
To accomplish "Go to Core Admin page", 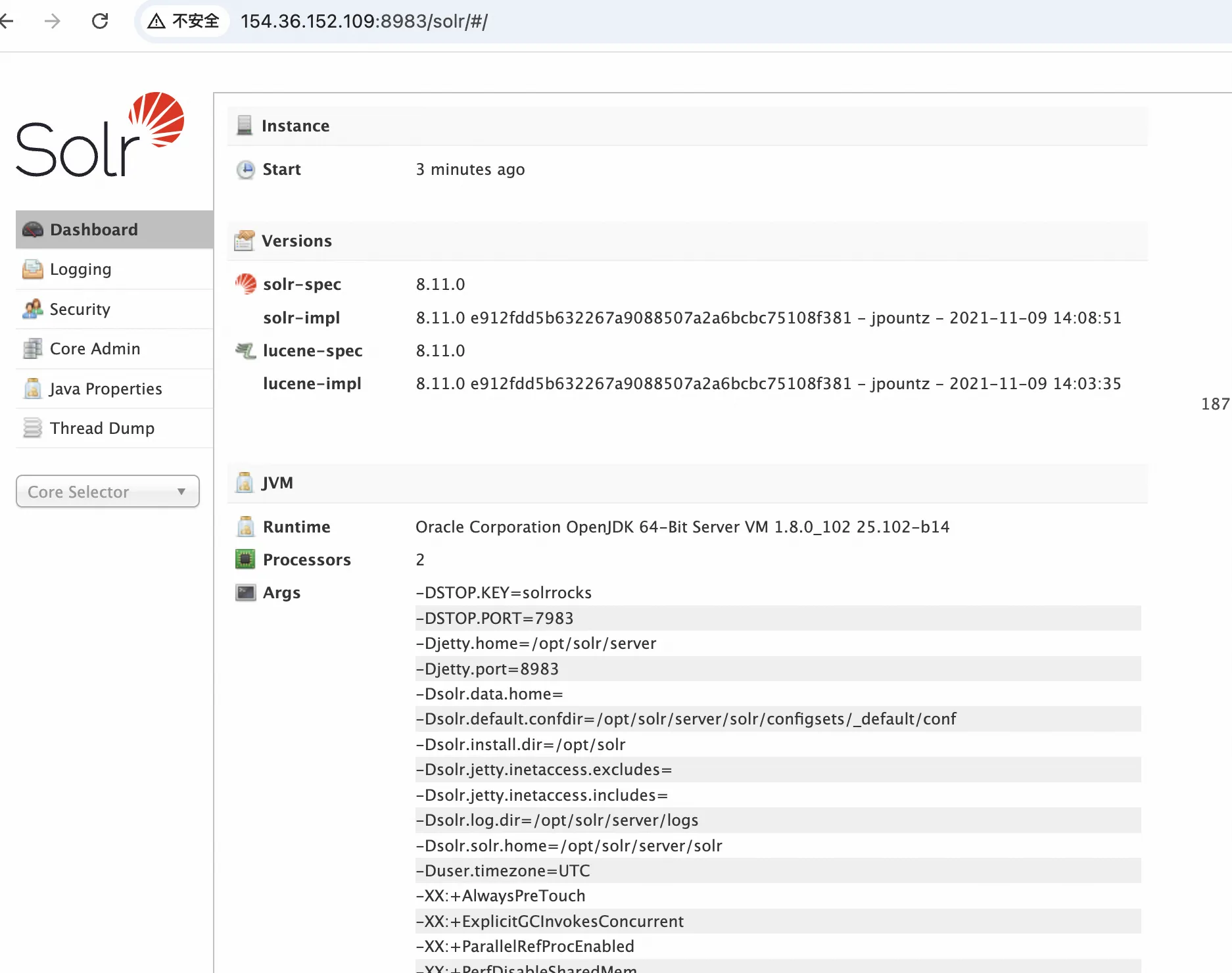I will coord(95,349).
